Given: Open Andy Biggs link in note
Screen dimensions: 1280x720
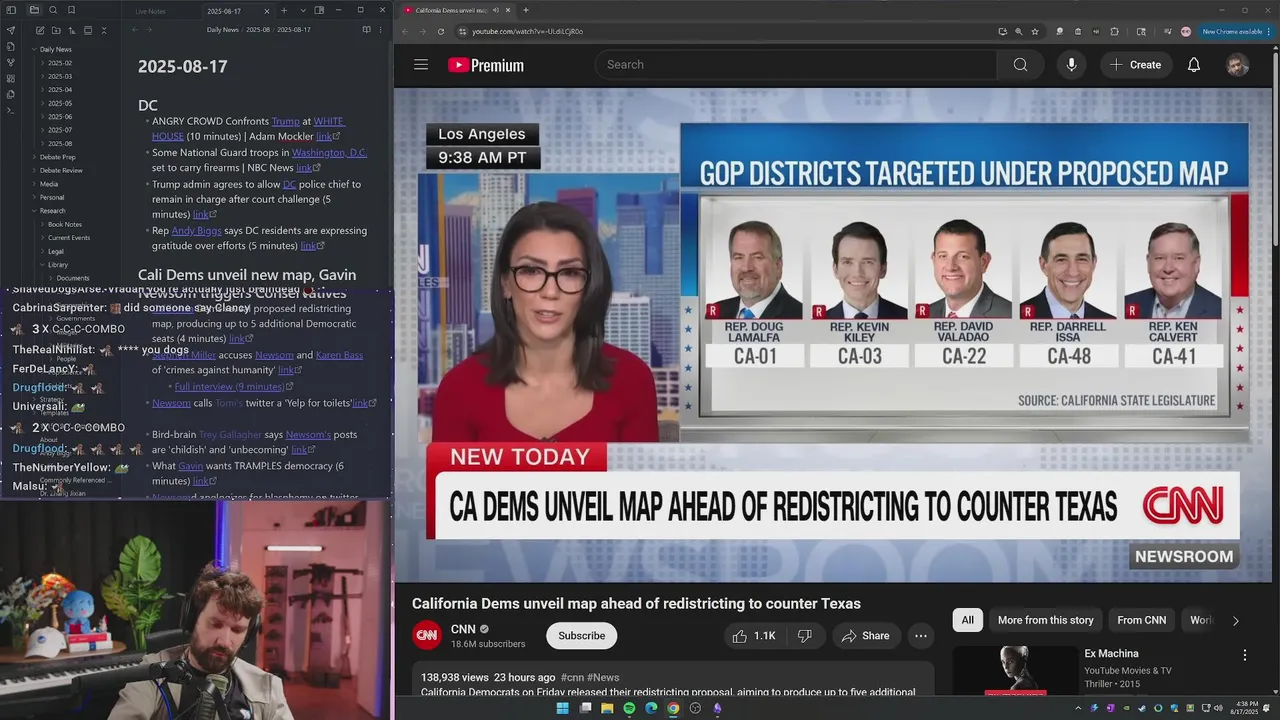Looking at the screenshot, I should click(196, 230).
